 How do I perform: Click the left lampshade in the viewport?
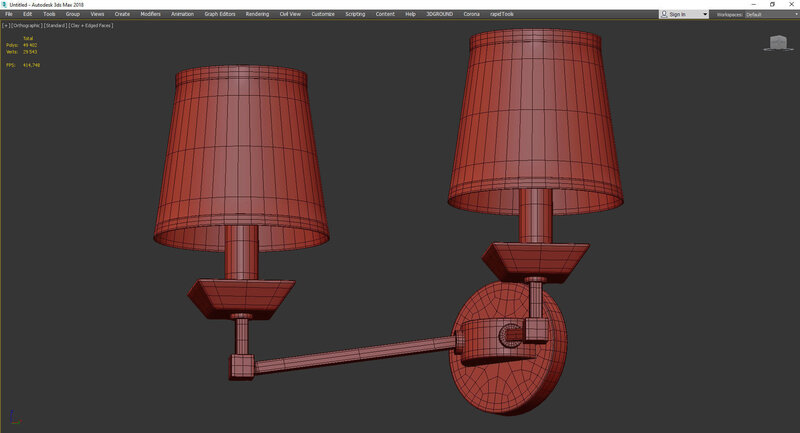click(241, 160)
